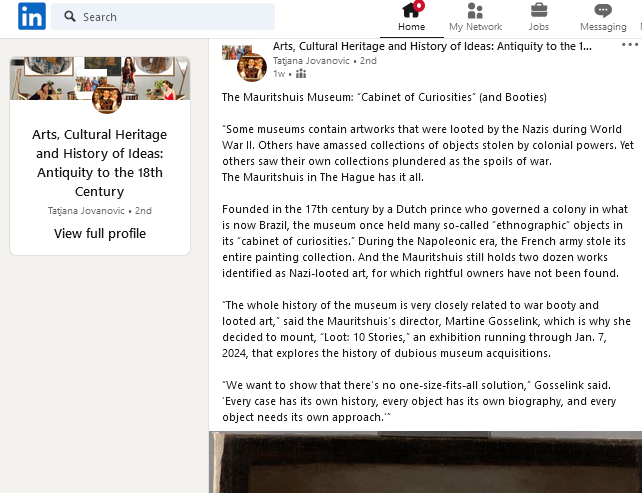Click the post author's profile avatar
Viewport: 642px width, 493px height.
(251, 67)
